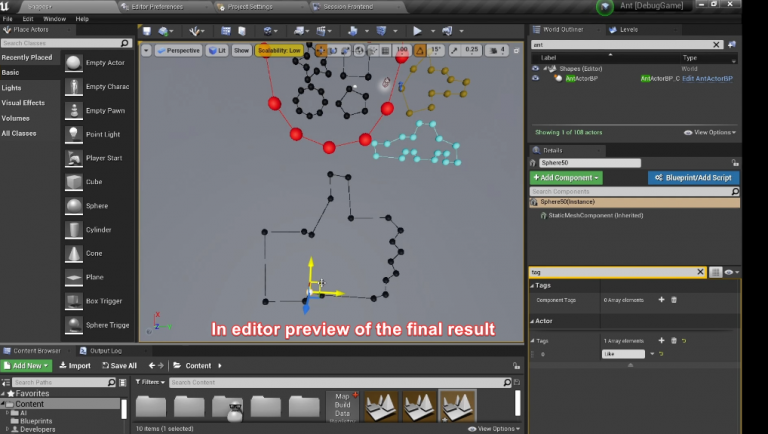This screenshot has height=434, width=768.
Task: Open the Lit view mode dropdown
Action: 217,50
